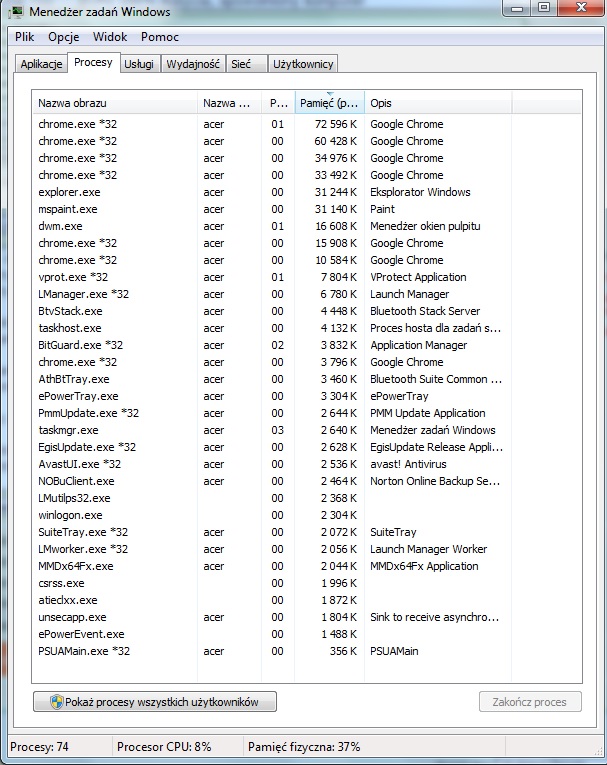Image resolution: width=607 pixels, height=765 pixels.
Task: Open the Pomoc menu
Action: (x=160, y=37)
